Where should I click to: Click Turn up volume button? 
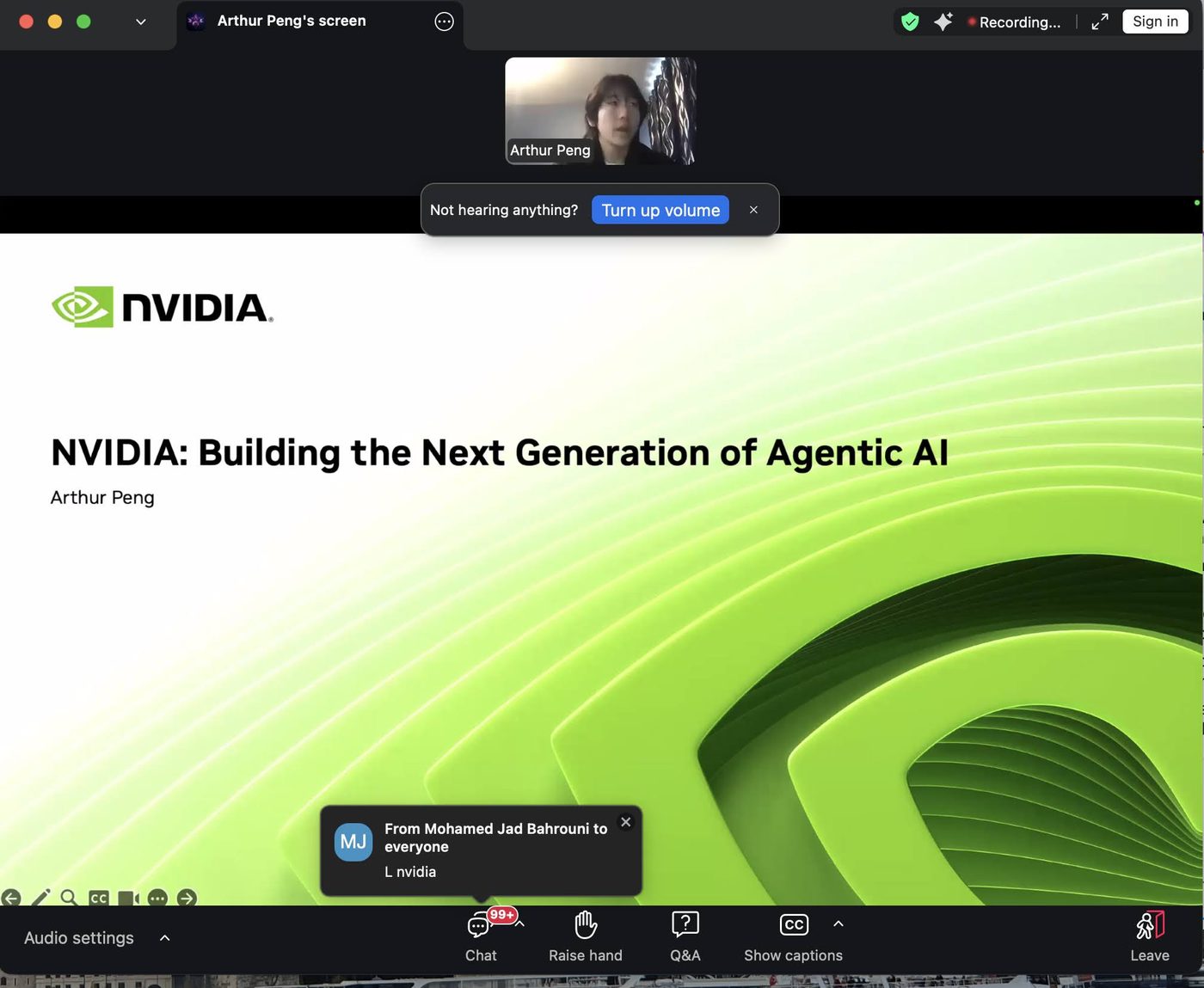click(x=660, y=210)
